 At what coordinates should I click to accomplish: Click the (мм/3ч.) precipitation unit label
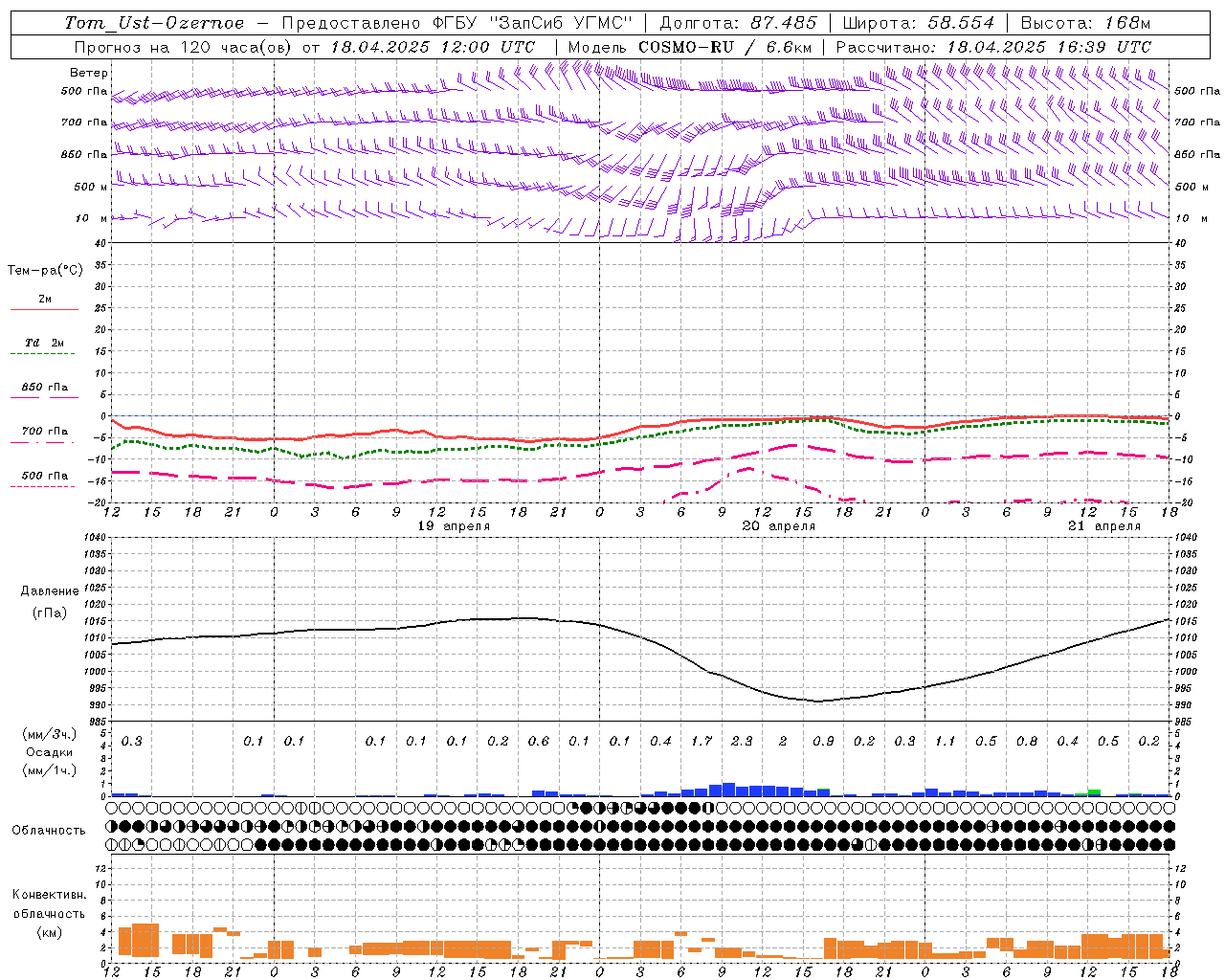click(x=50, y=734)
